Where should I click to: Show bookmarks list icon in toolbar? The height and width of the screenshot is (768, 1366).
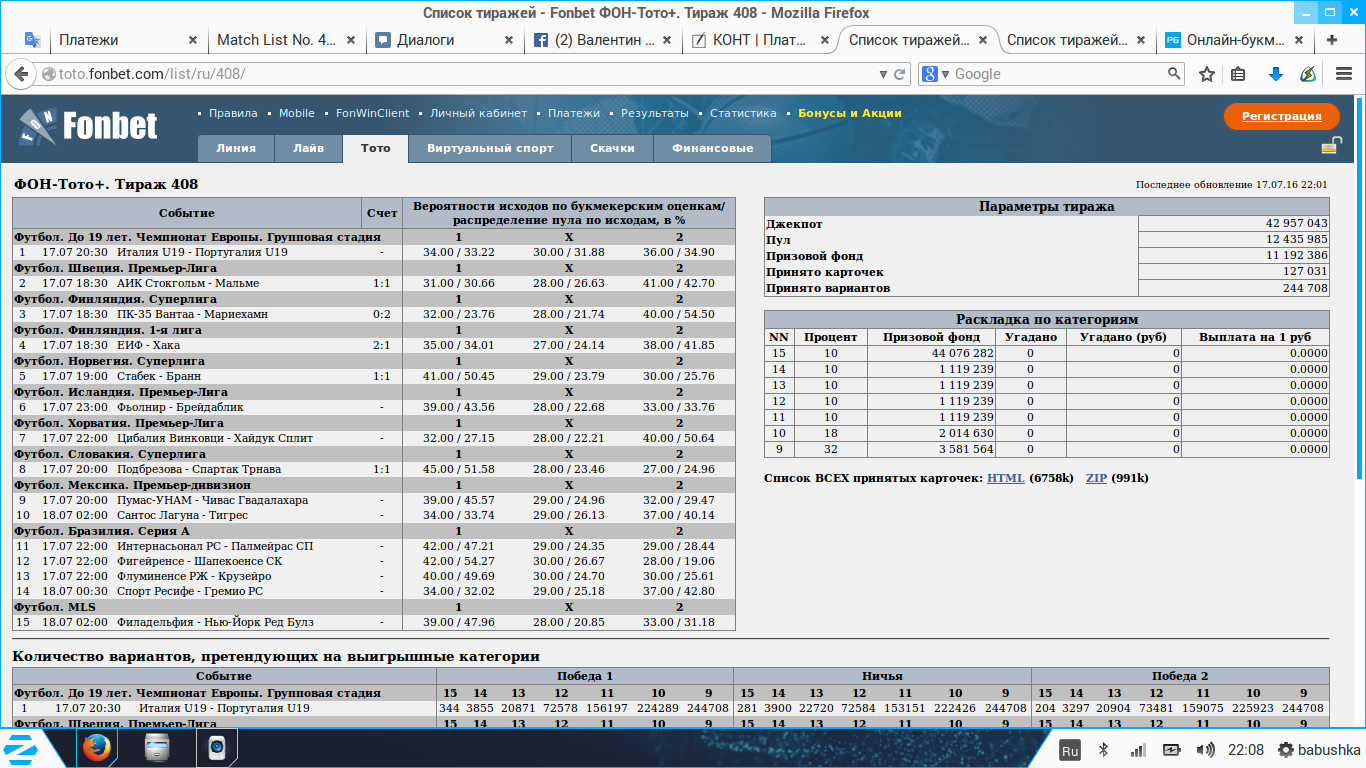[1238, 74]
